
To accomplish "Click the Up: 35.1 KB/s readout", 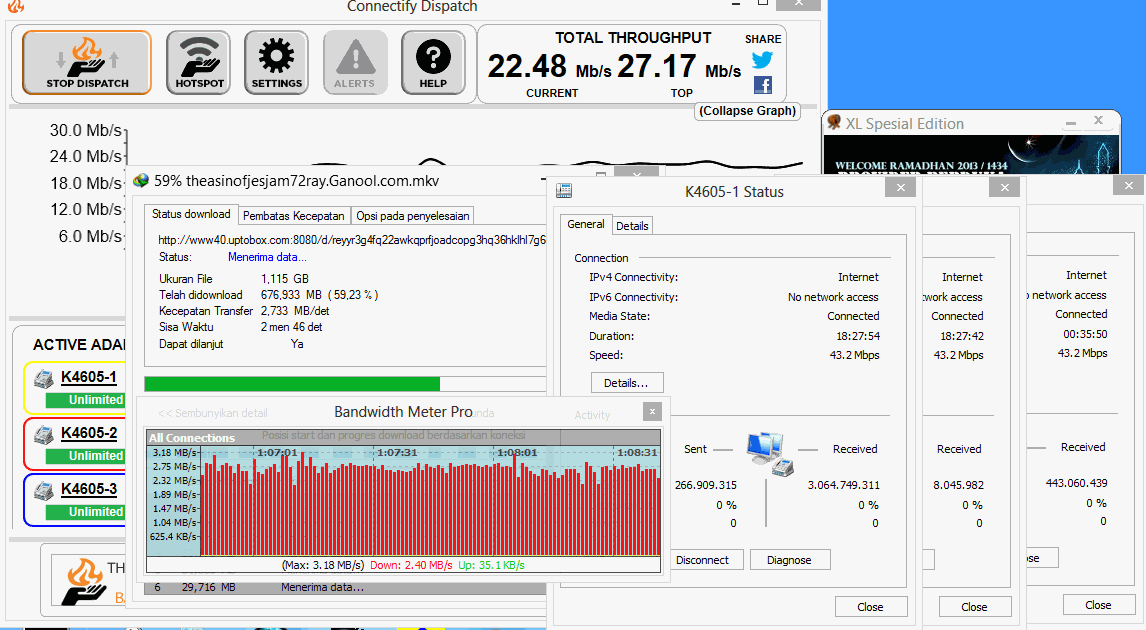I will (x=491, y=565).
